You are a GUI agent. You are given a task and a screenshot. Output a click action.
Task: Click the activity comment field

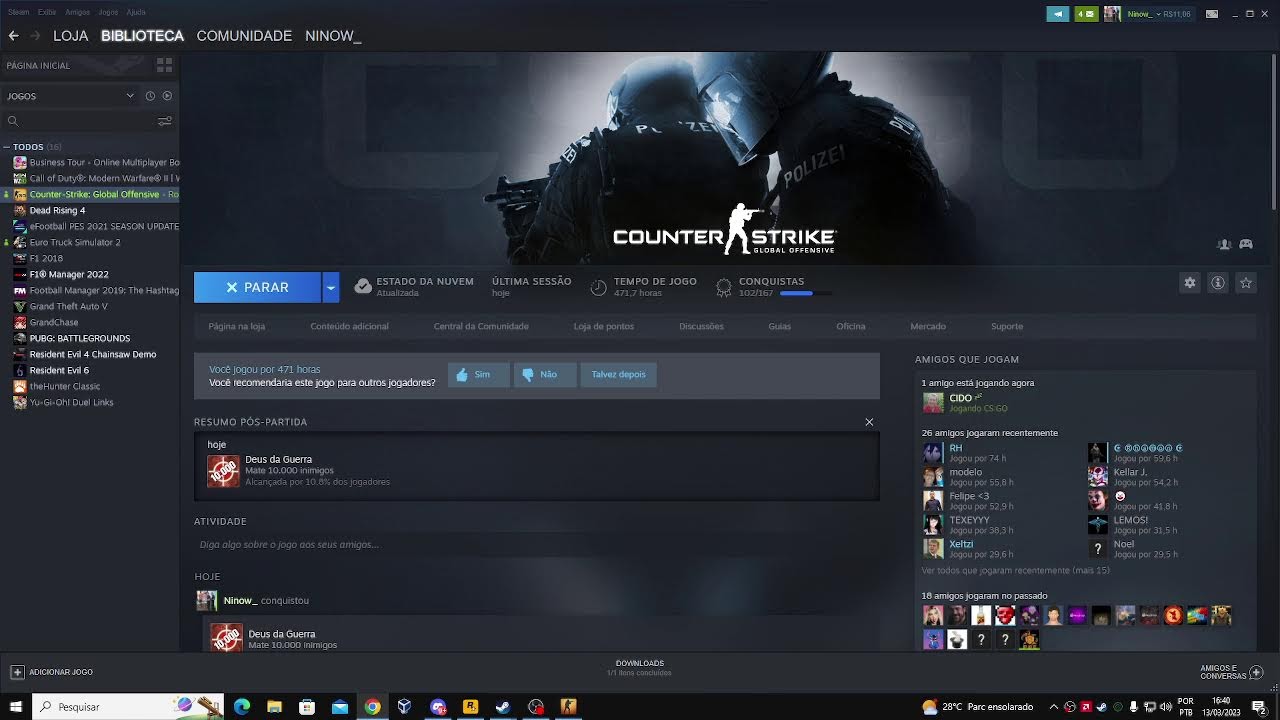tap(537, 545)
